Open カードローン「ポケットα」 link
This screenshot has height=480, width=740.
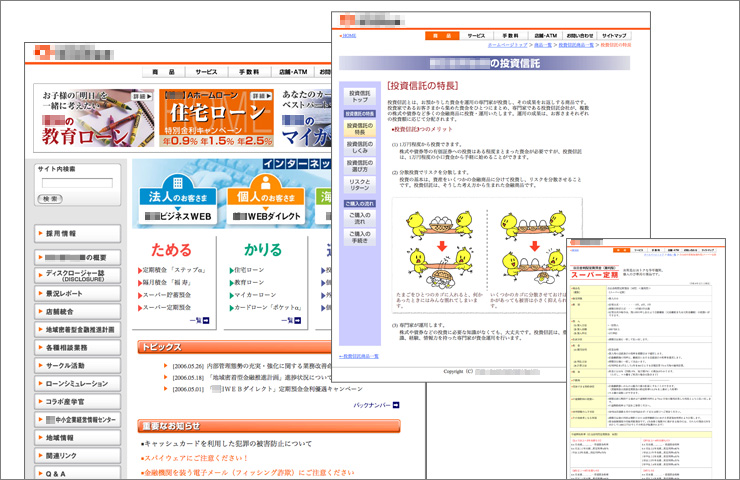[266, 307]
